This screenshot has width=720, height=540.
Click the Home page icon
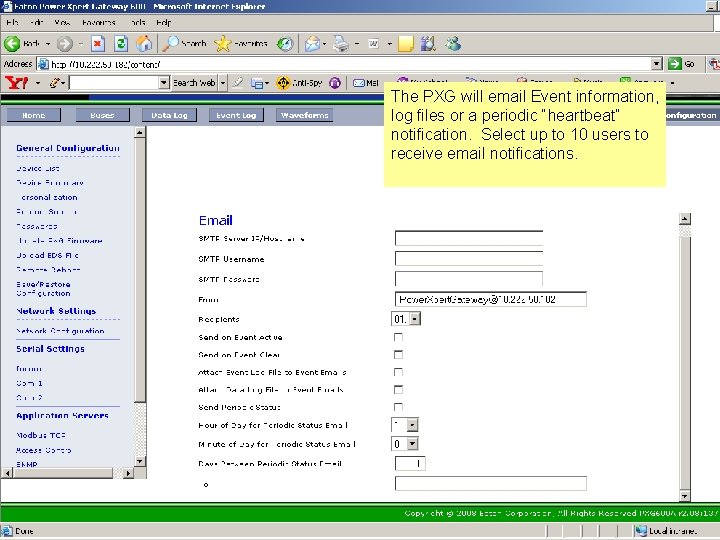point(144,44)
